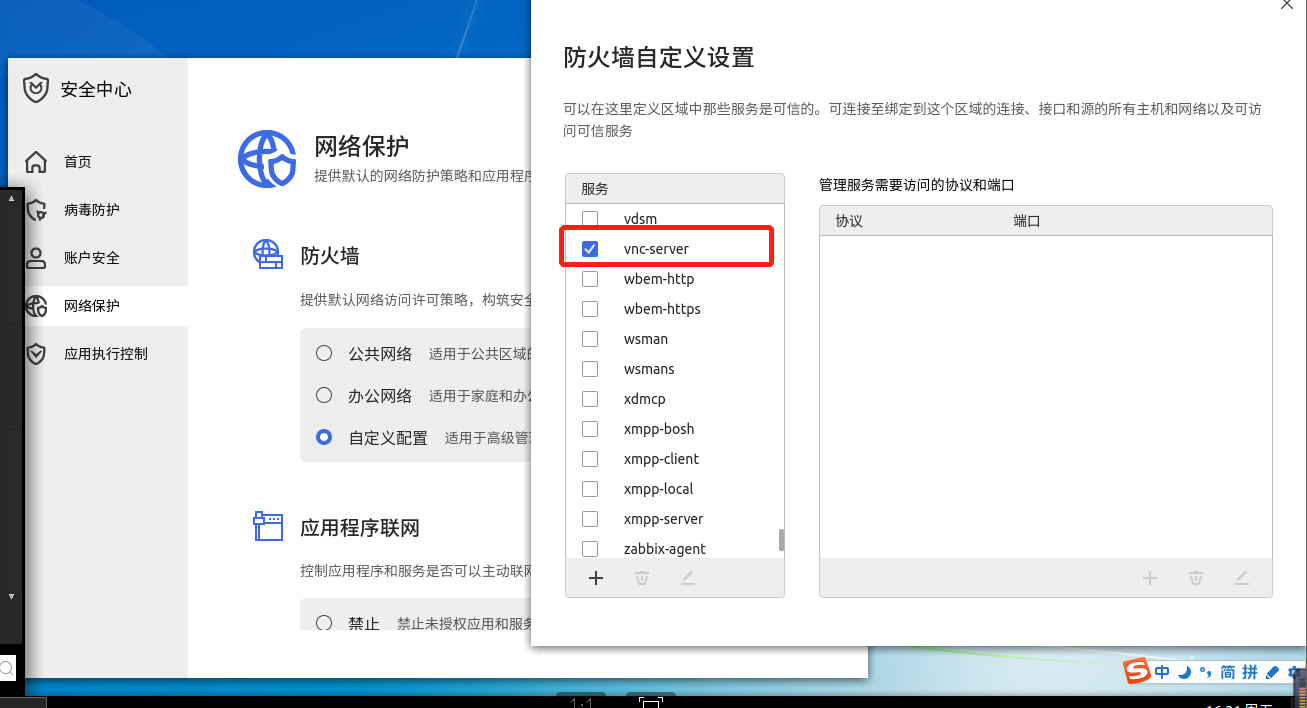This screenshot has width=1307, height=708.
Task: Choose the 办公网络 office network option
Action: click(324, 395)
